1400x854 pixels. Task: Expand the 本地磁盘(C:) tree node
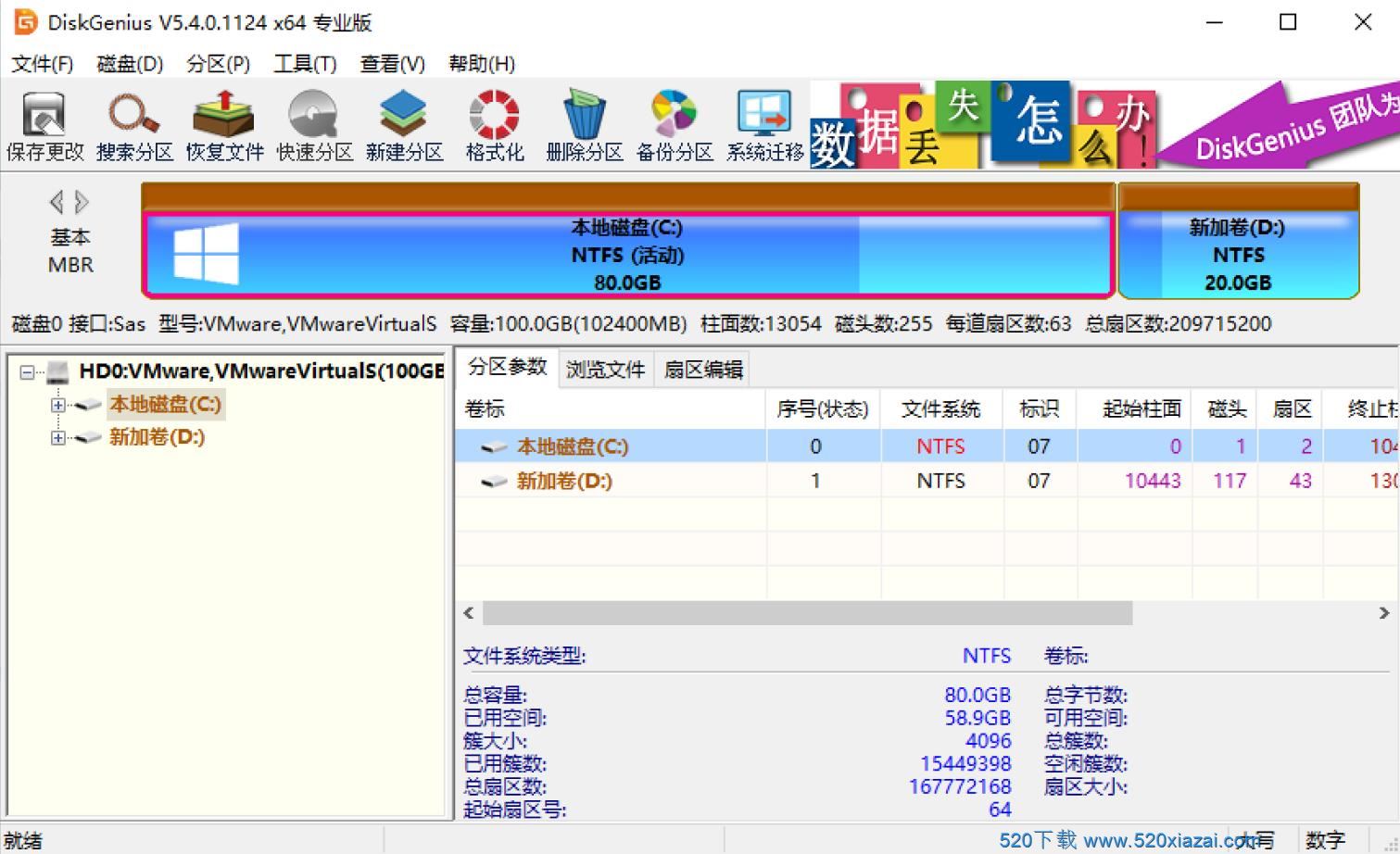click(58, 405)
